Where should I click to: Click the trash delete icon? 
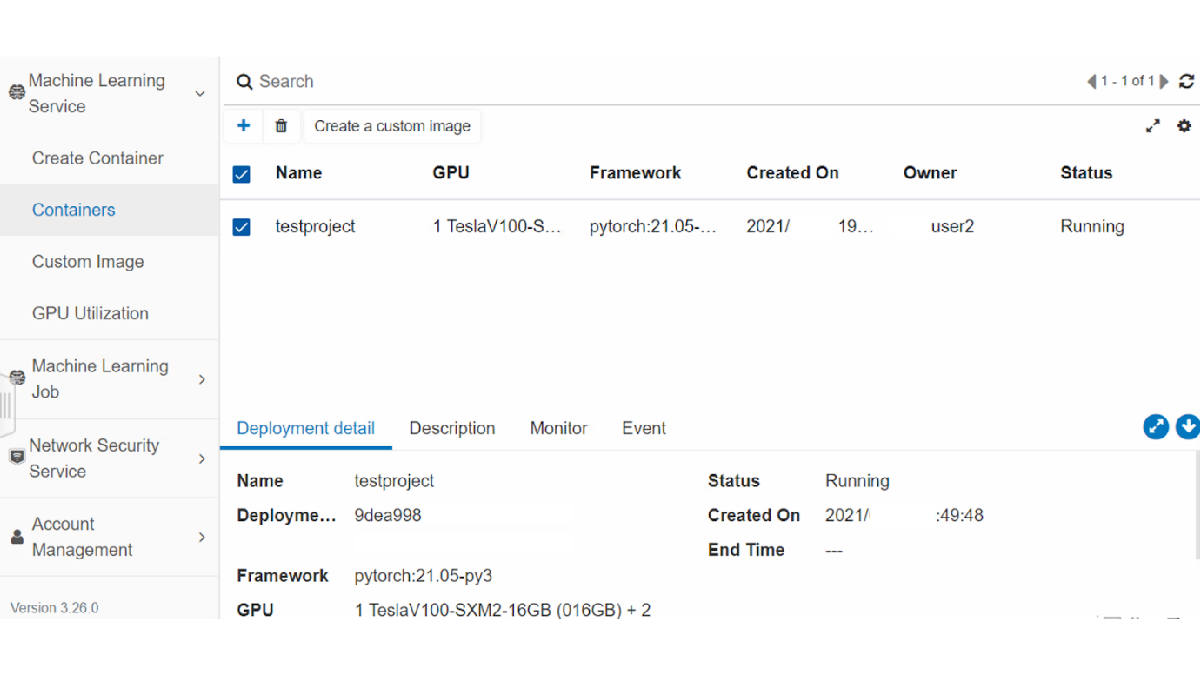[x=281, y=126]
